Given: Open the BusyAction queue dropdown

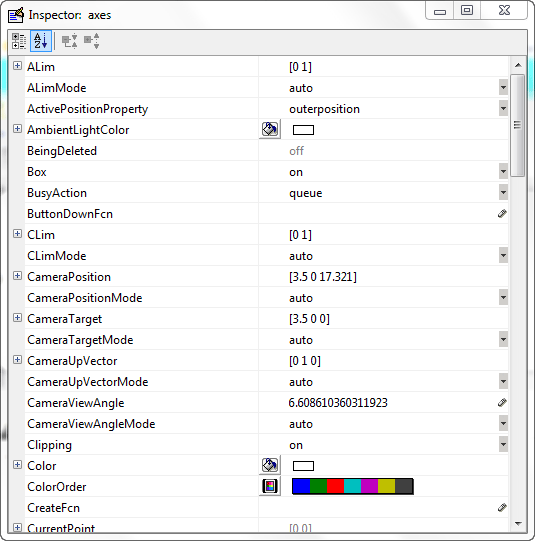Looking at the screenshot, I should [503, 193].
